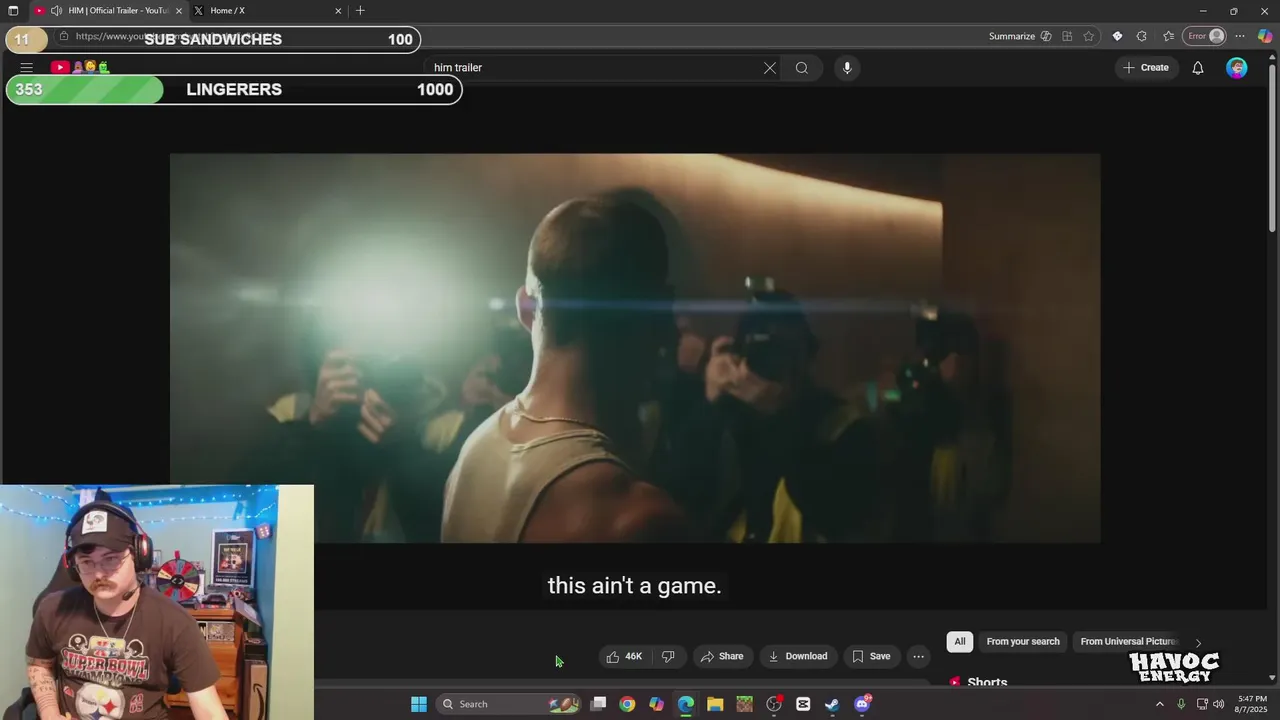Submit search with magnifier icon

point(802,68)
